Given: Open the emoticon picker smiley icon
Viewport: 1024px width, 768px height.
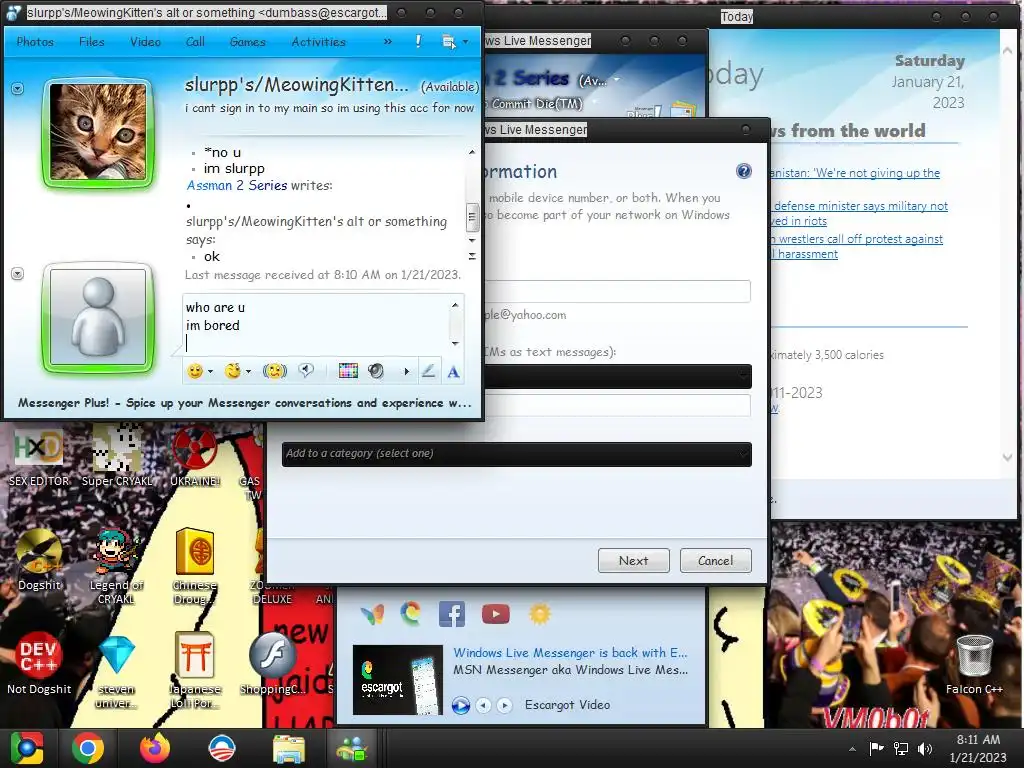Looking at the screenshot, I should coord(195,371).
